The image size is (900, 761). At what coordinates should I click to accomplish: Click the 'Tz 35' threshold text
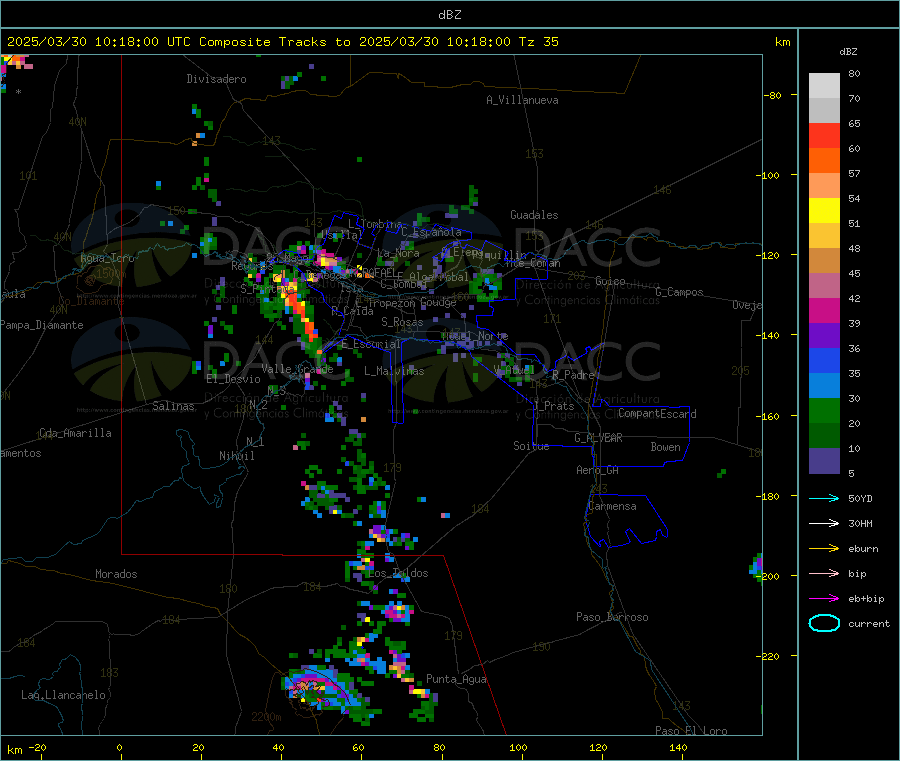pos(538,42)
